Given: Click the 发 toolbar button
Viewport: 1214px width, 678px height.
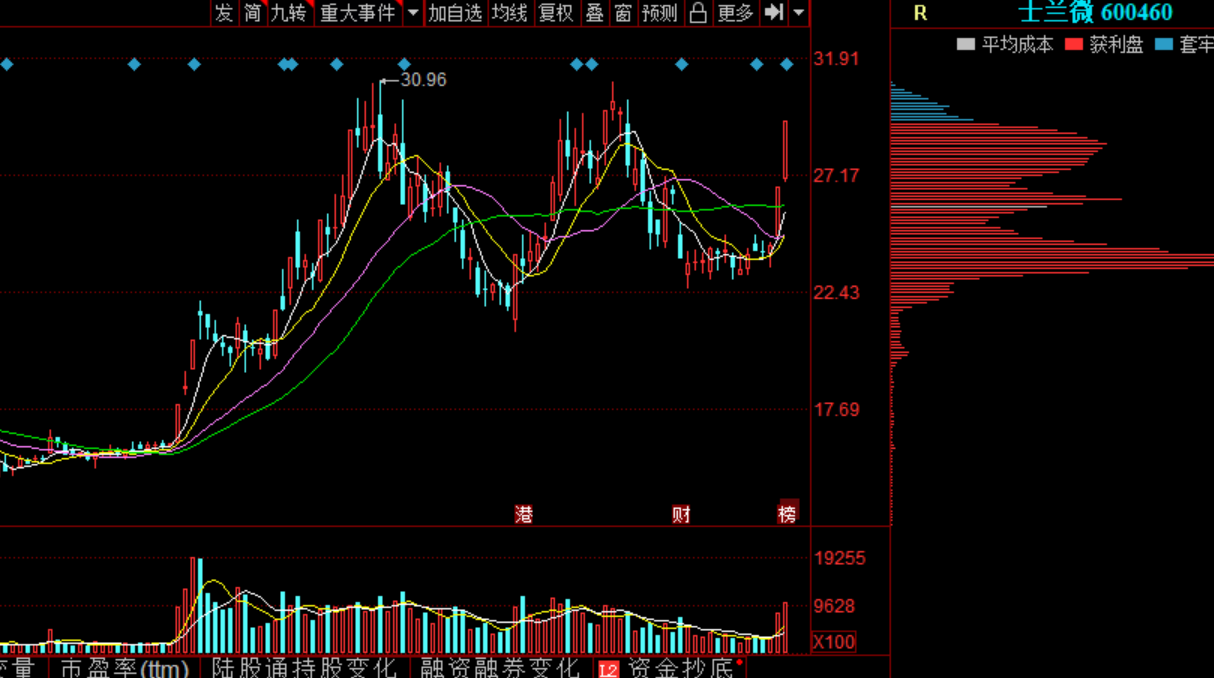Looking at the screenshot, I should coord(224,13).
